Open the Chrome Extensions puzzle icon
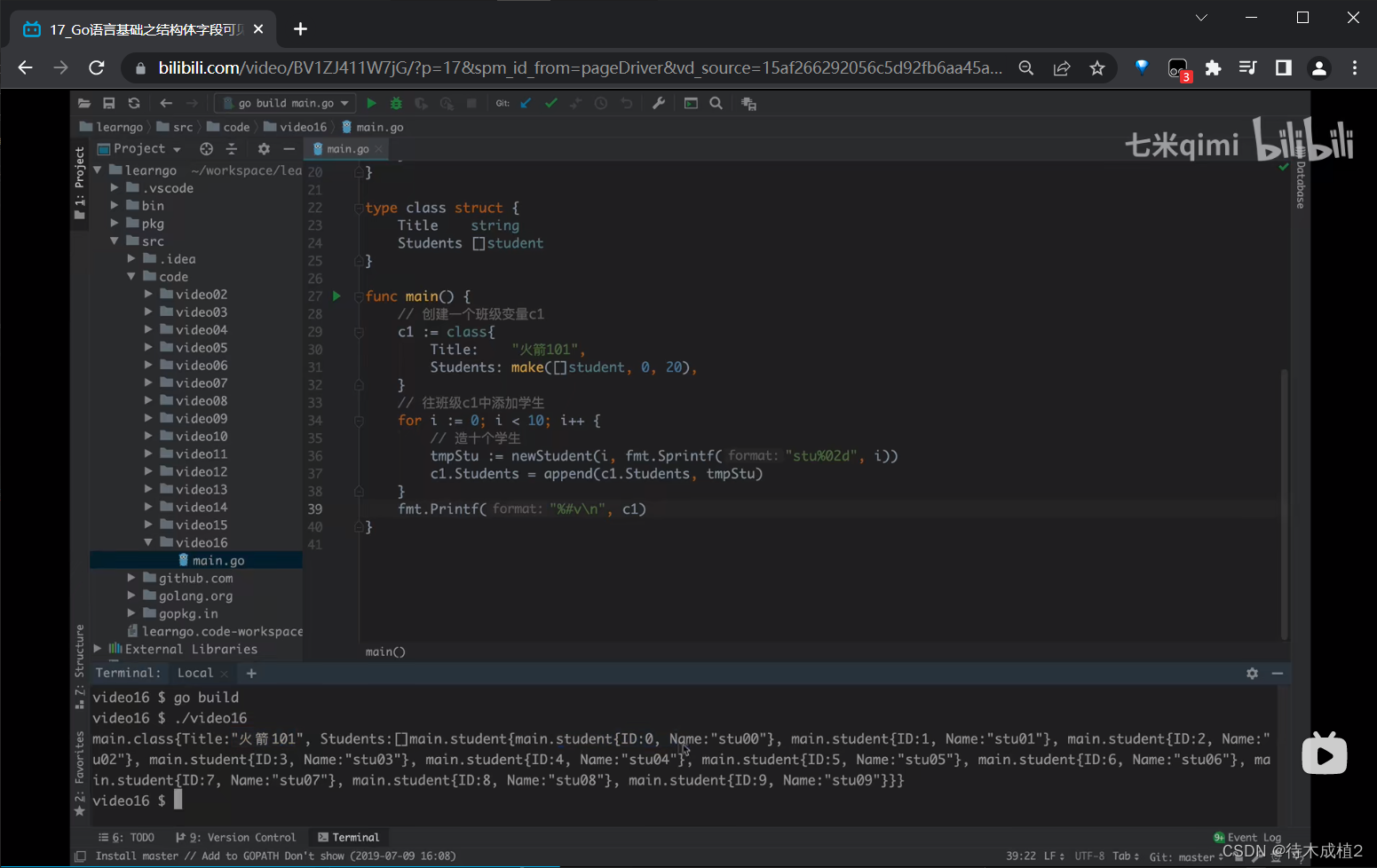This screenshot has height=868, width=1377. pyautogui.click(x=1213, y=67)
